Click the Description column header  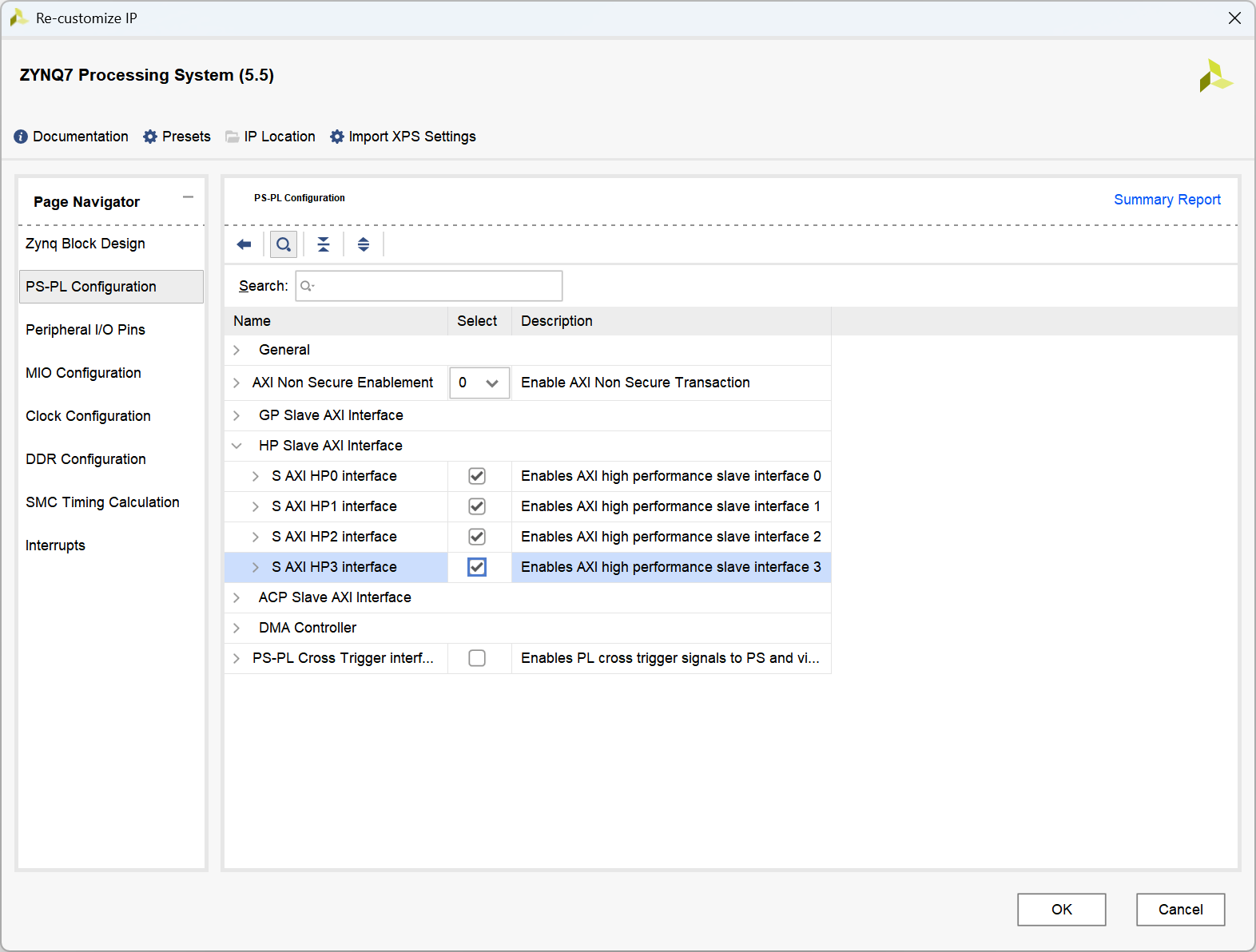click(671, 321)
